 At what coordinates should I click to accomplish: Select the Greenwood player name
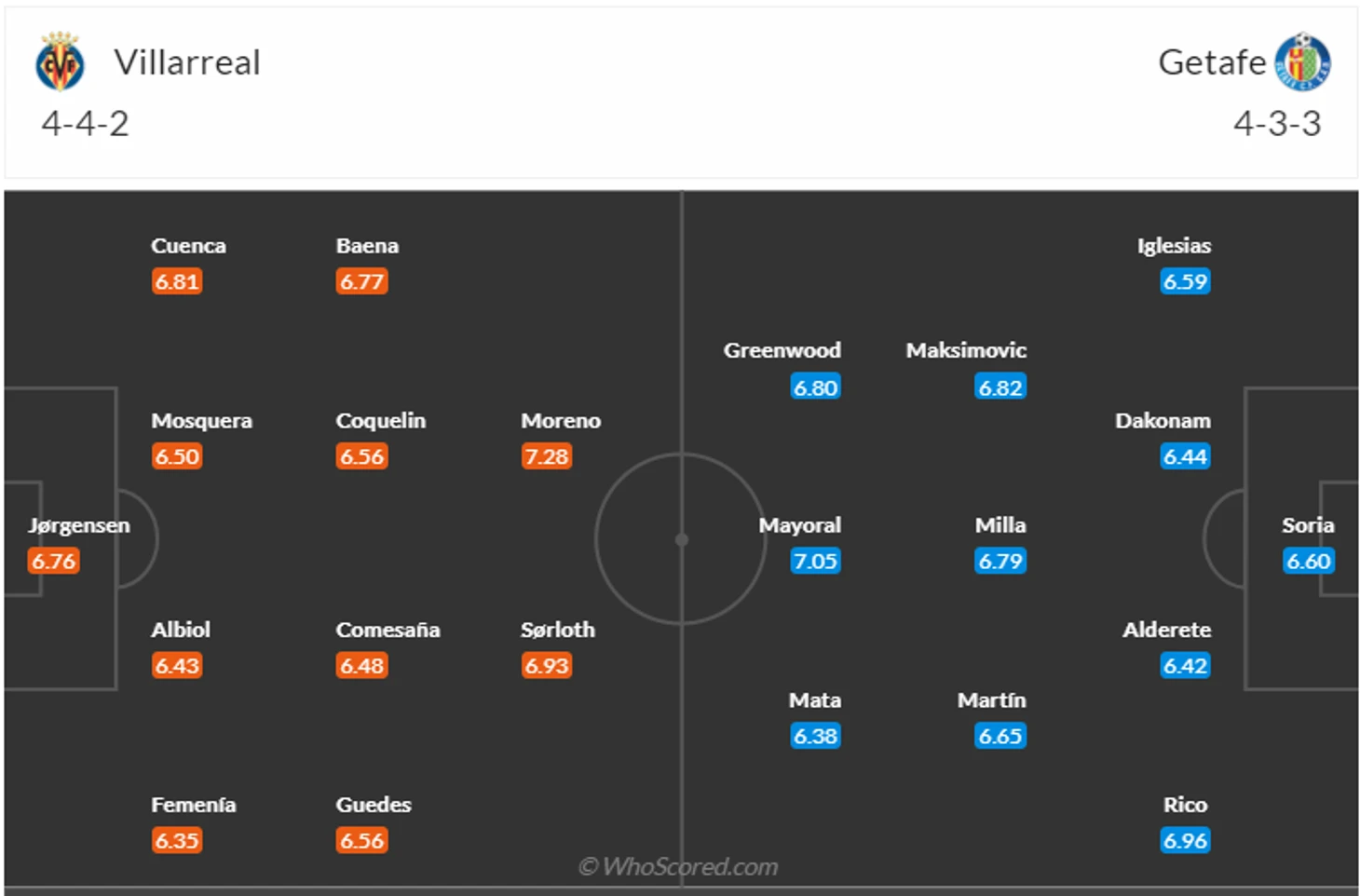pos(782,350)
